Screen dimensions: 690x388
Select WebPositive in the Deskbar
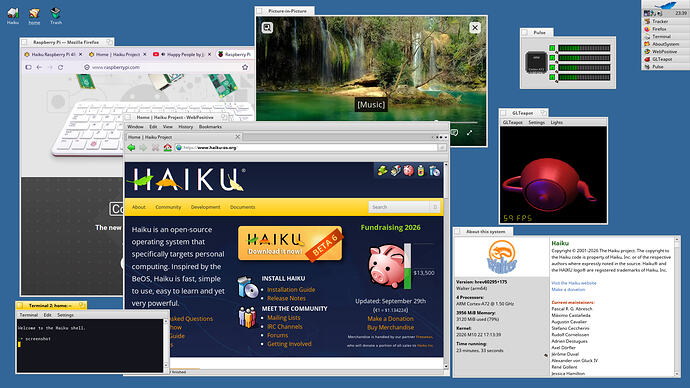pos(665,51)
